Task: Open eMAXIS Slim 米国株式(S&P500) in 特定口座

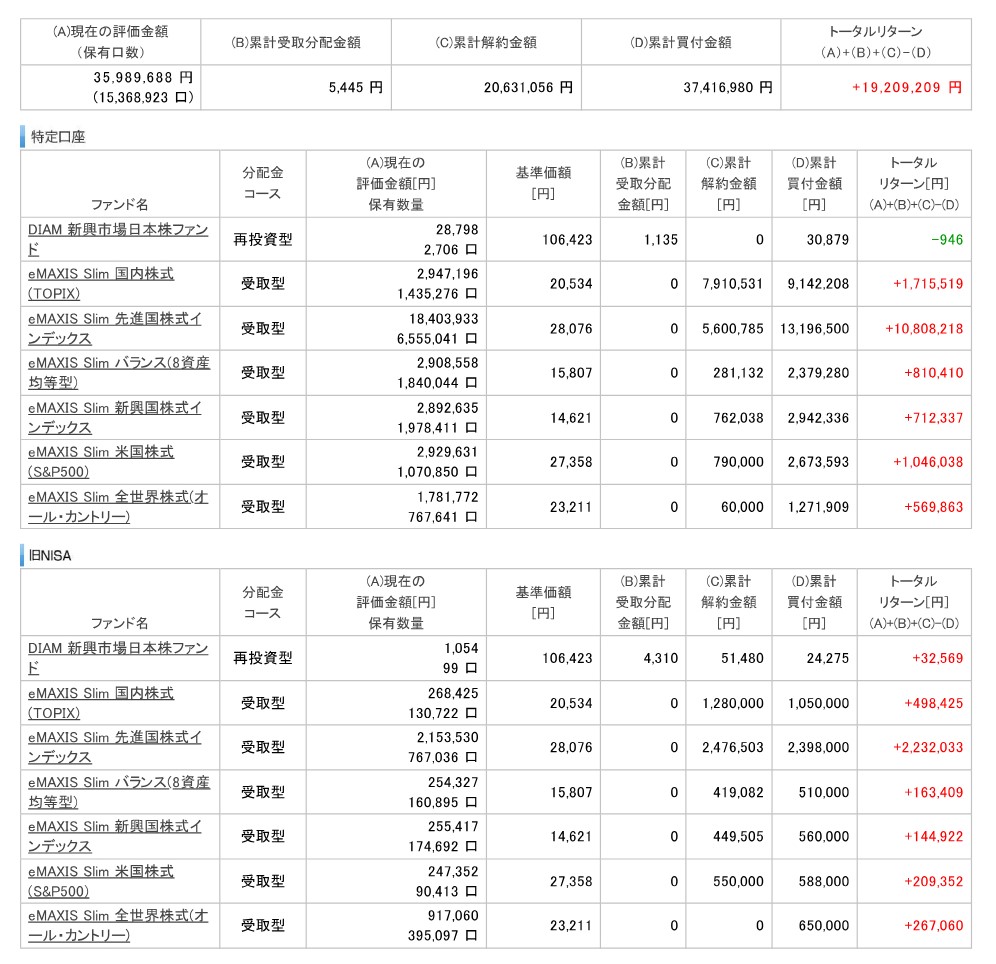Action: pyautogui.click(x=101, y=461)
